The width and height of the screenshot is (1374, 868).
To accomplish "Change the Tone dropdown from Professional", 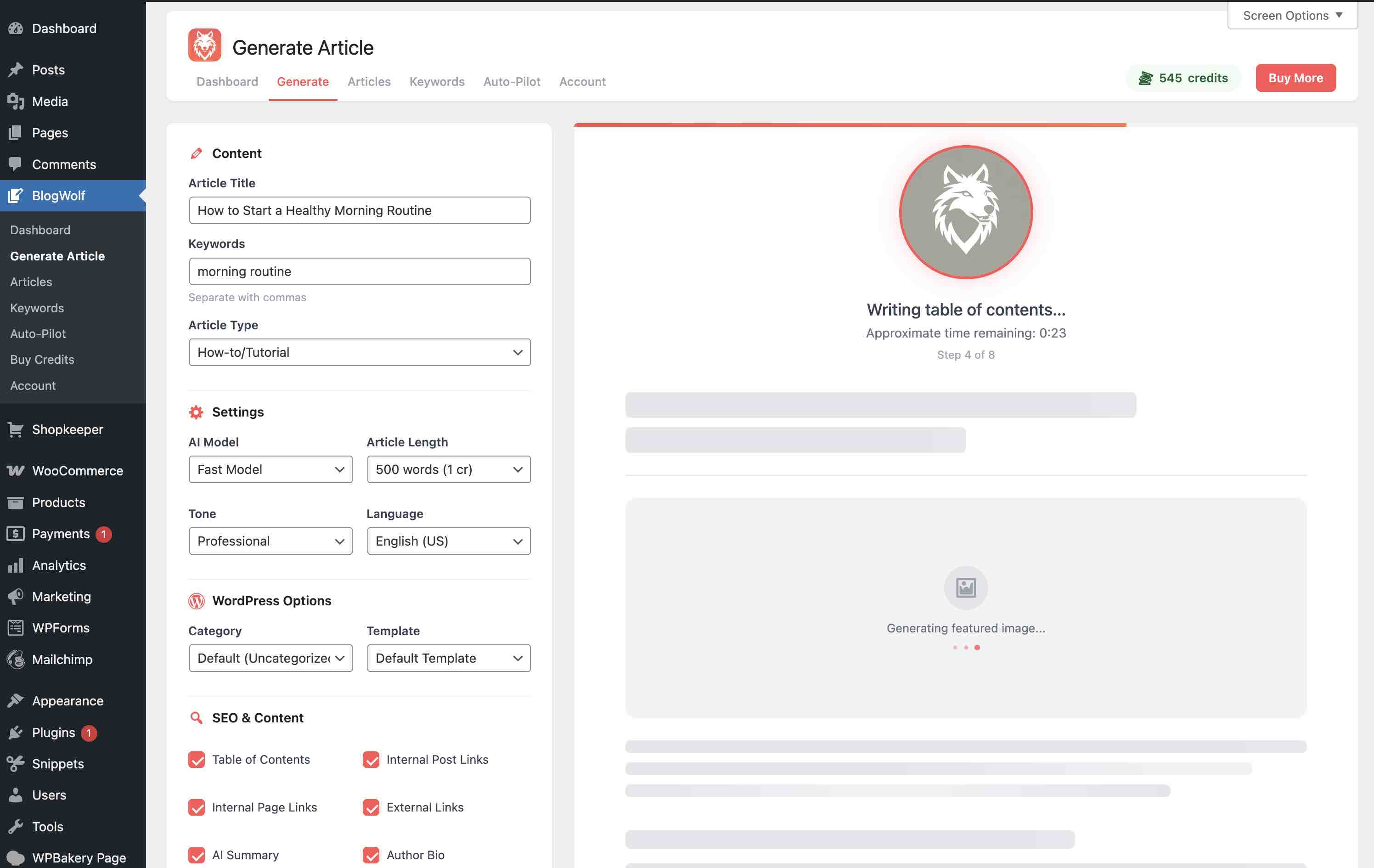I will click(x=270, y=541).
